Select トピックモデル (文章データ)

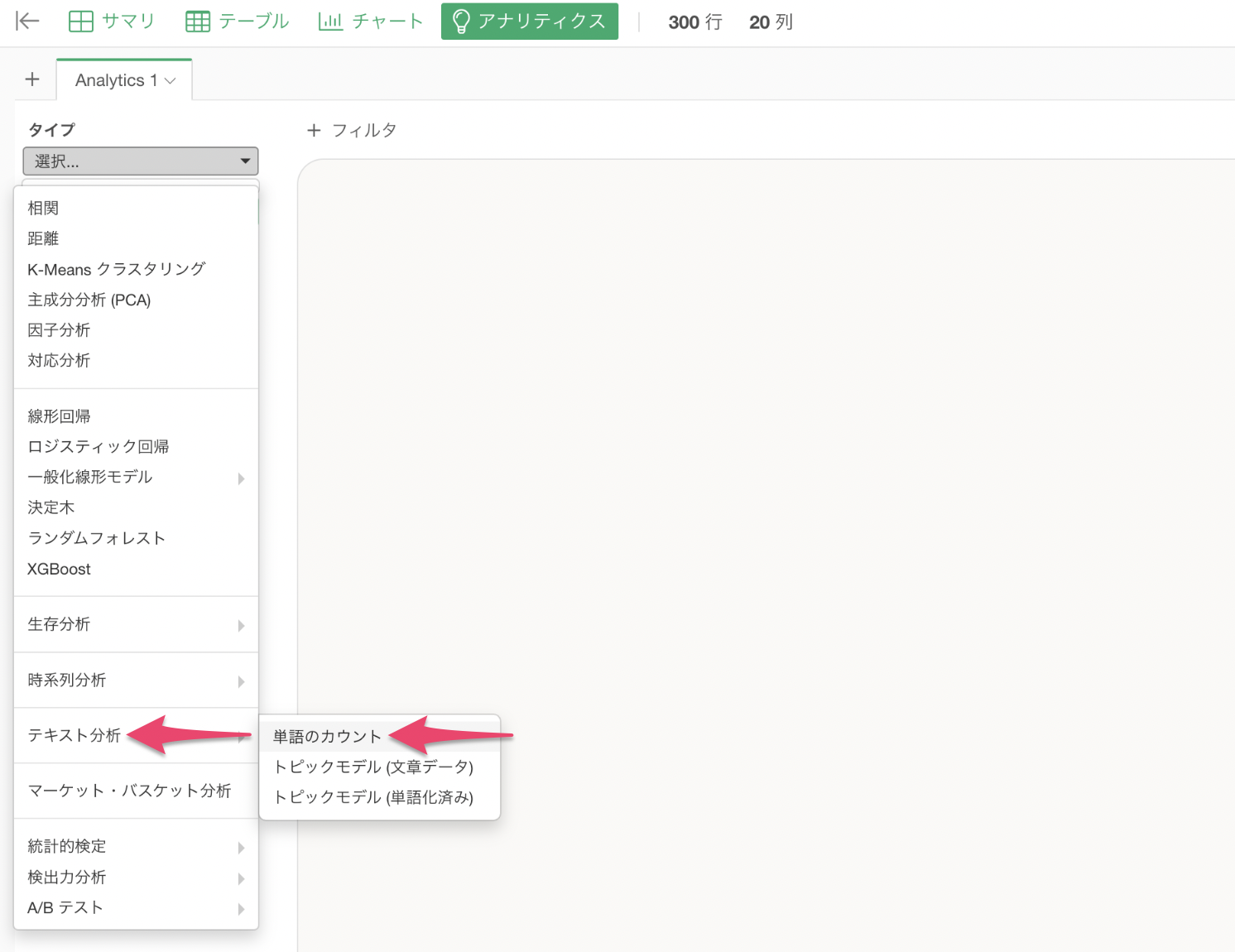380,767
